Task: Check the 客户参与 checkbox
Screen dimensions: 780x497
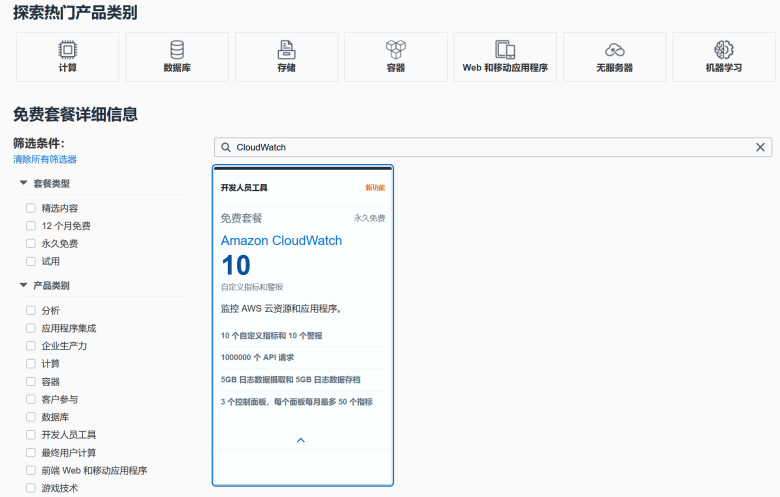Action: pos(31,399)
